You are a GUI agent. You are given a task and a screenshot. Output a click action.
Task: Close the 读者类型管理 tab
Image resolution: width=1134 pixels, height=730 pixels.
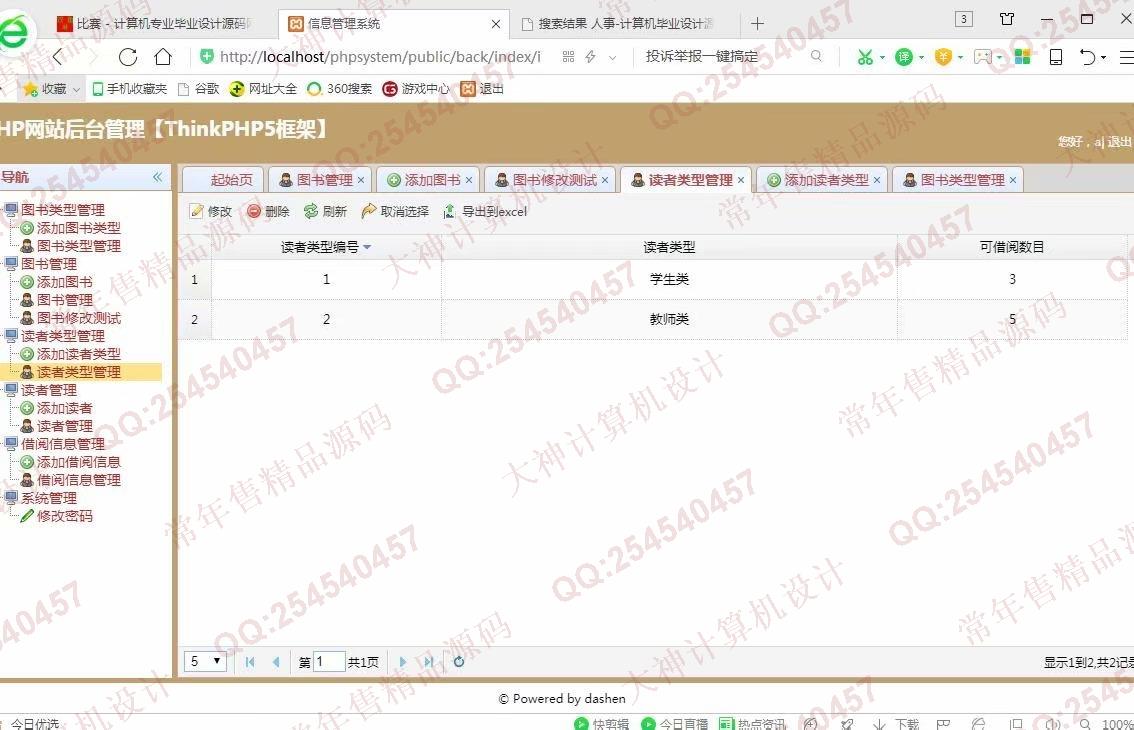click(741, 180)
